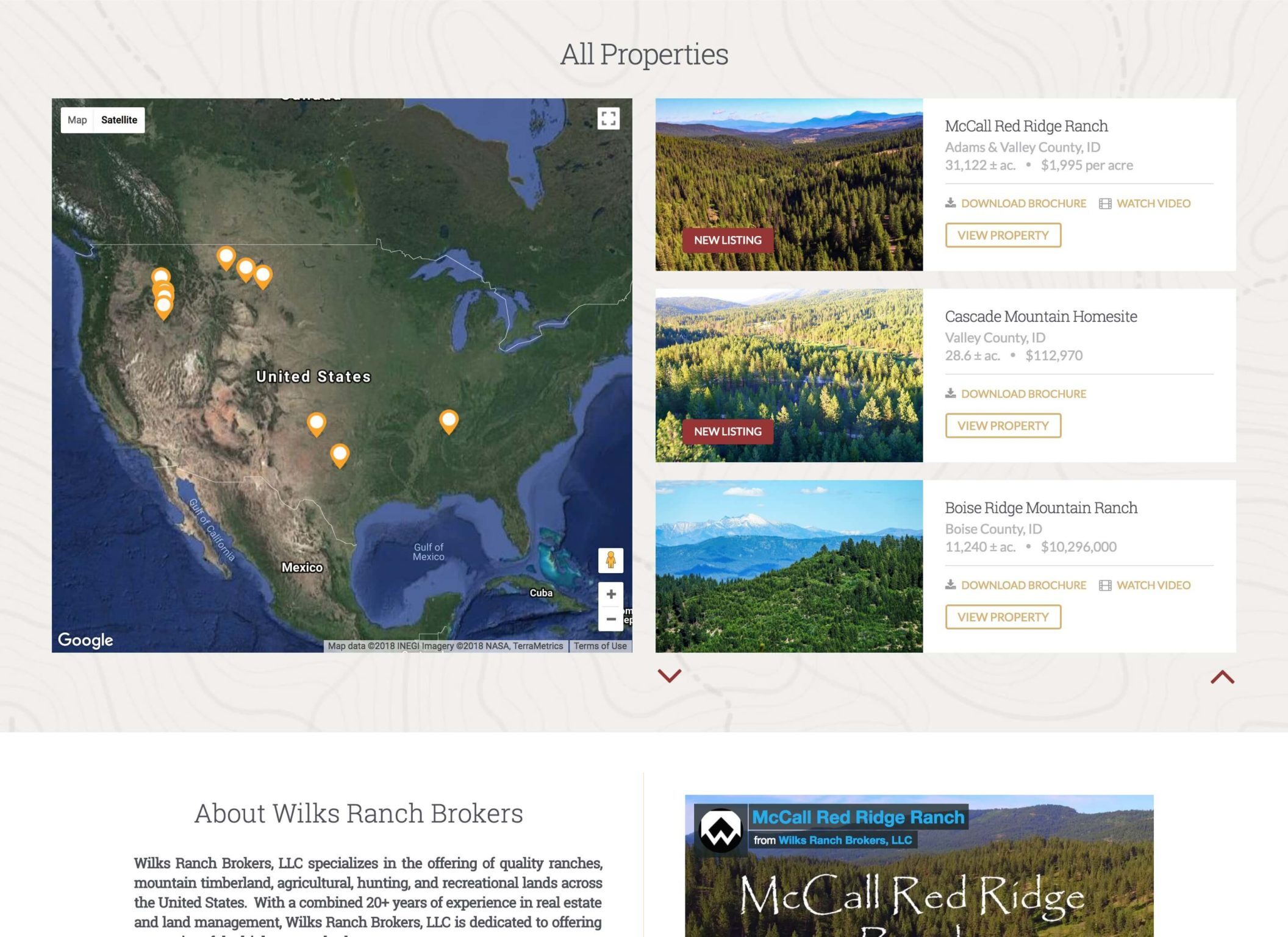Switch map to Map view
Image resolution: width=1288 pixels, height=937 pixels.
click(77, 120)
